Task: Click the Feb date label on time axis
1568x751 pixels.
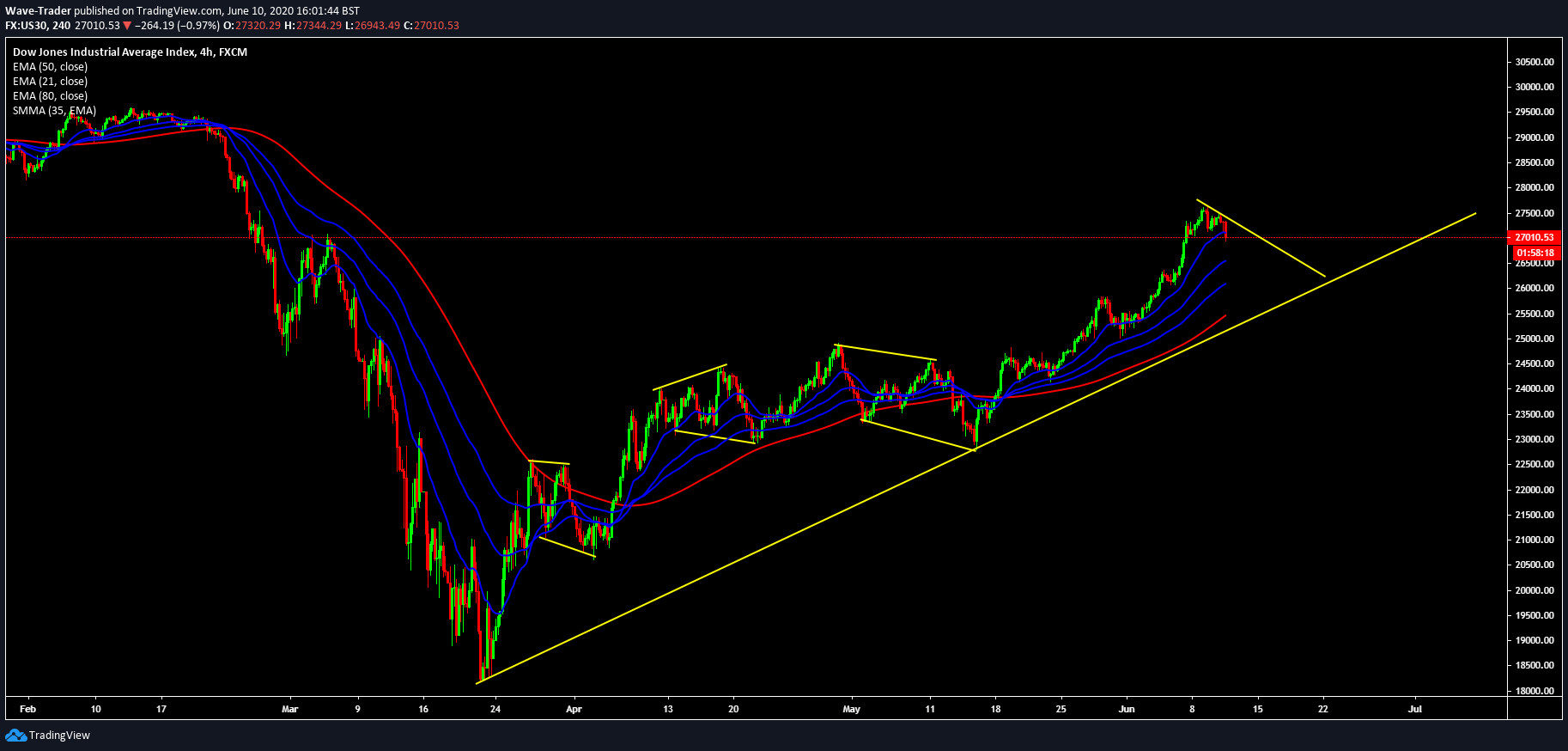Action: 27,709
